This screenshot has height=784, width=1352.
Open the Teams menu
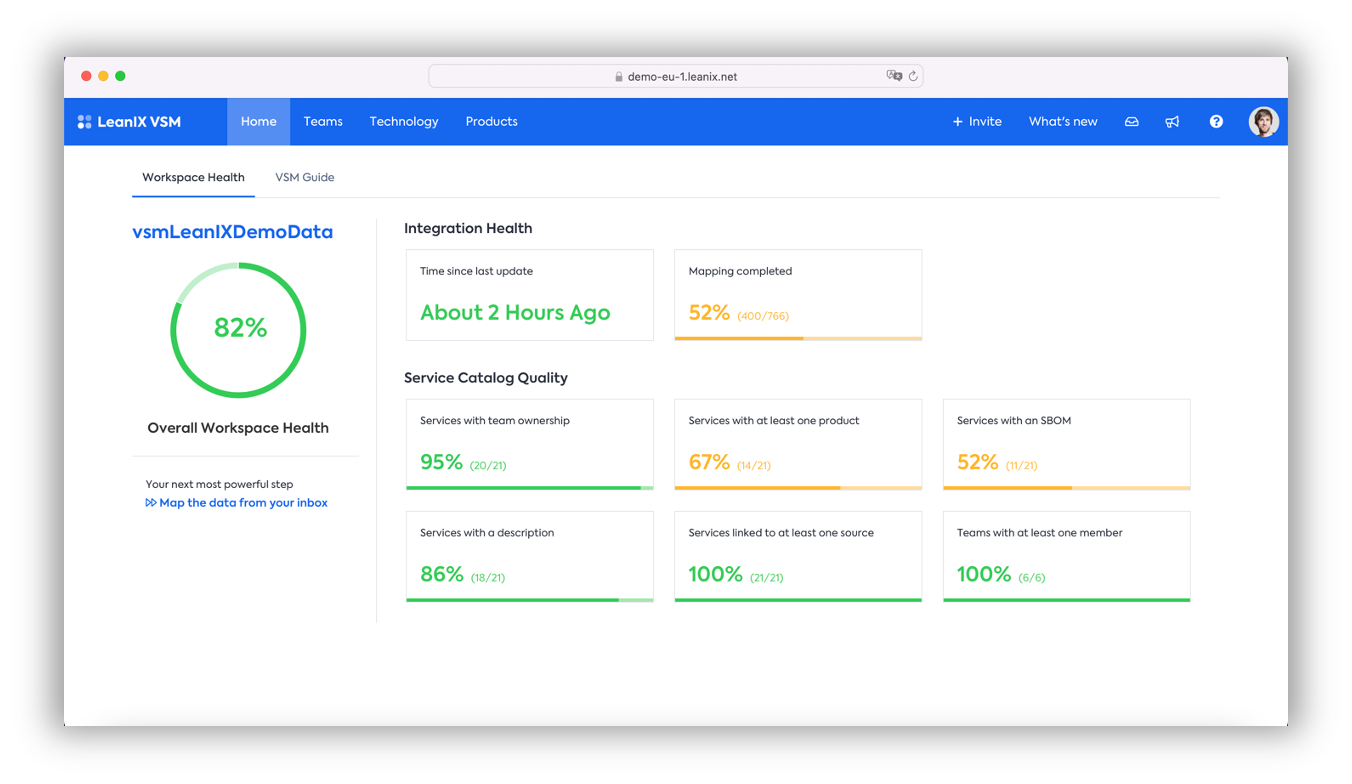[323, 122]
